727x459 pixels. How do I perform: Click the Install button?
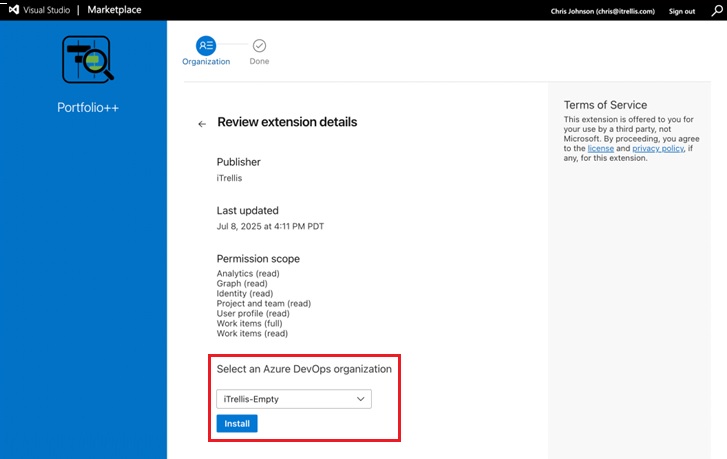(x=237, y=423)
